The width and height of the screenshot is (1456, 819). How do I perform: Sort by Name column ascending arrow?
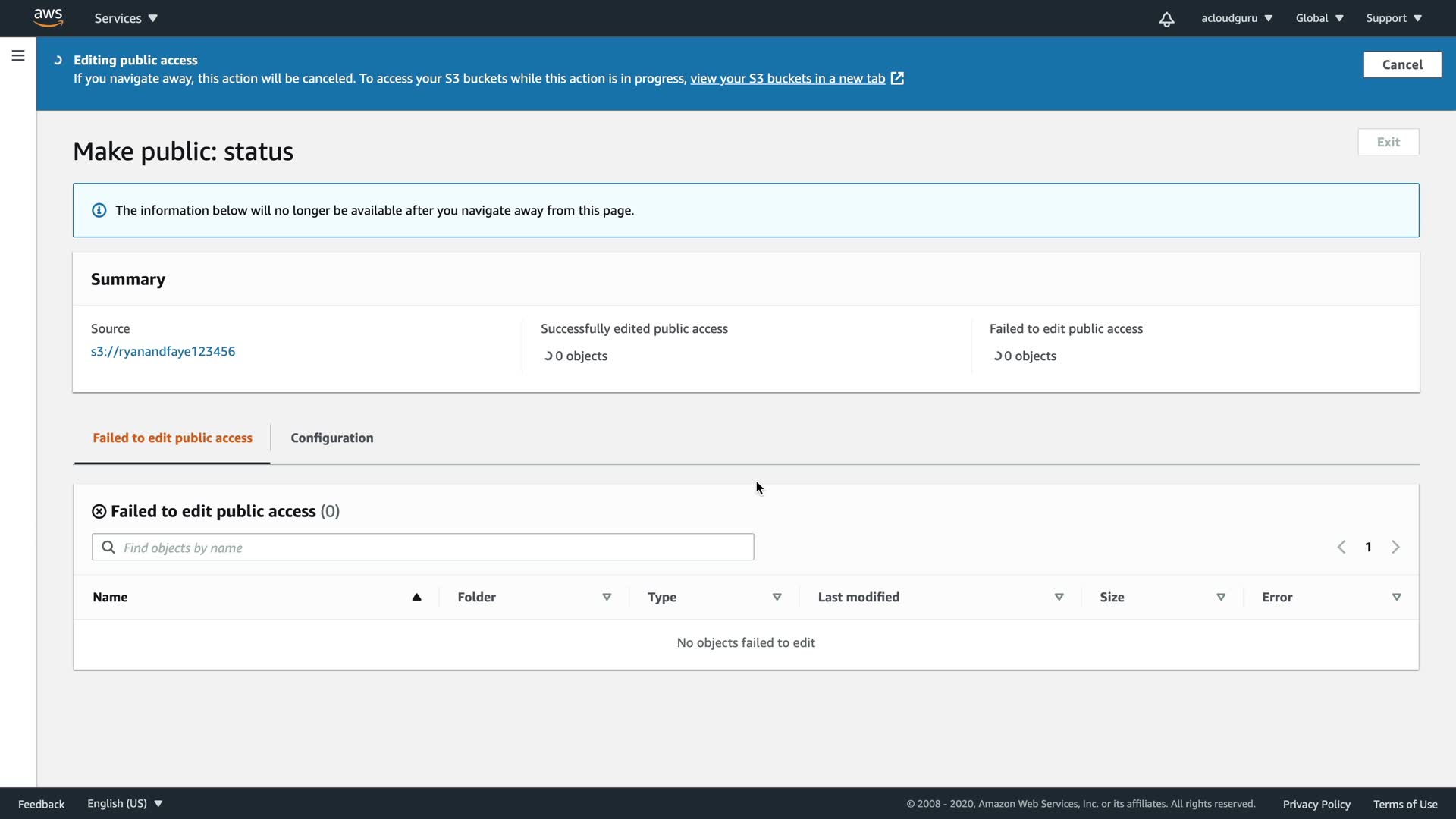[416, 598]
